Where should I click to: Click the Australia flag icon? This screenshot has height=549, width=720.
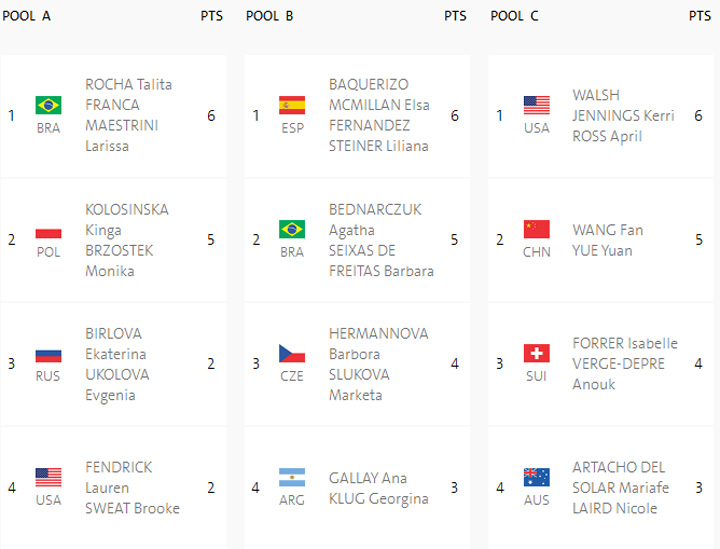(x=537, y=478)
